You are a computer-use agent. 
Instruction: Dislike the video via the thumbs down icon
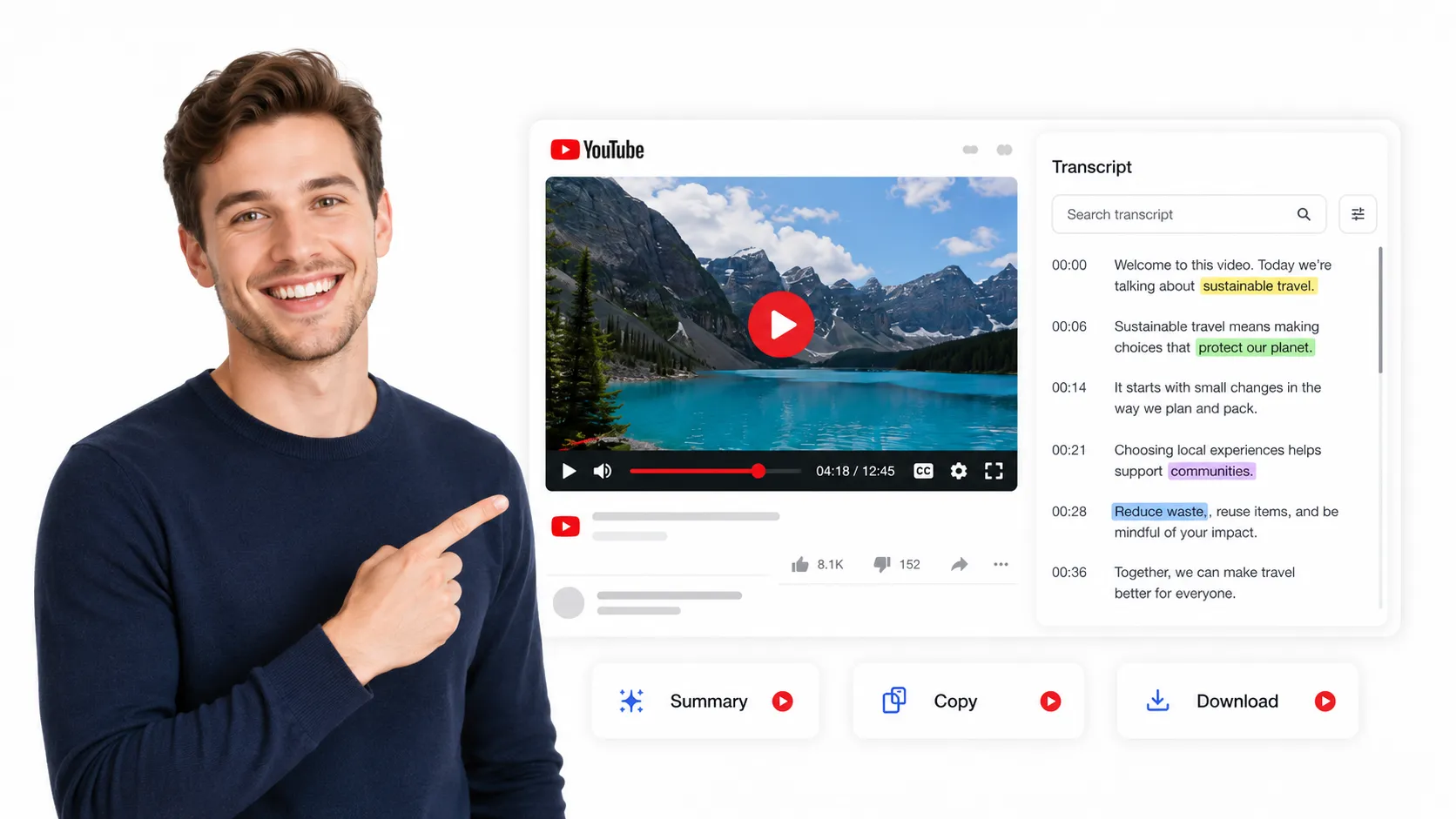tap(881, 564)
